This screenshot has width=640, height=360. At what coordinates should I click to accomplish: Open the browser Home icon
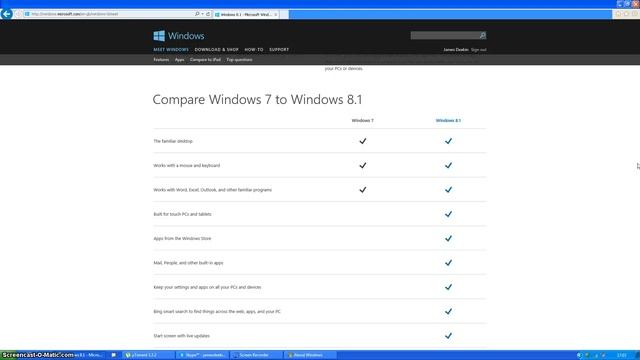point(618,14)
